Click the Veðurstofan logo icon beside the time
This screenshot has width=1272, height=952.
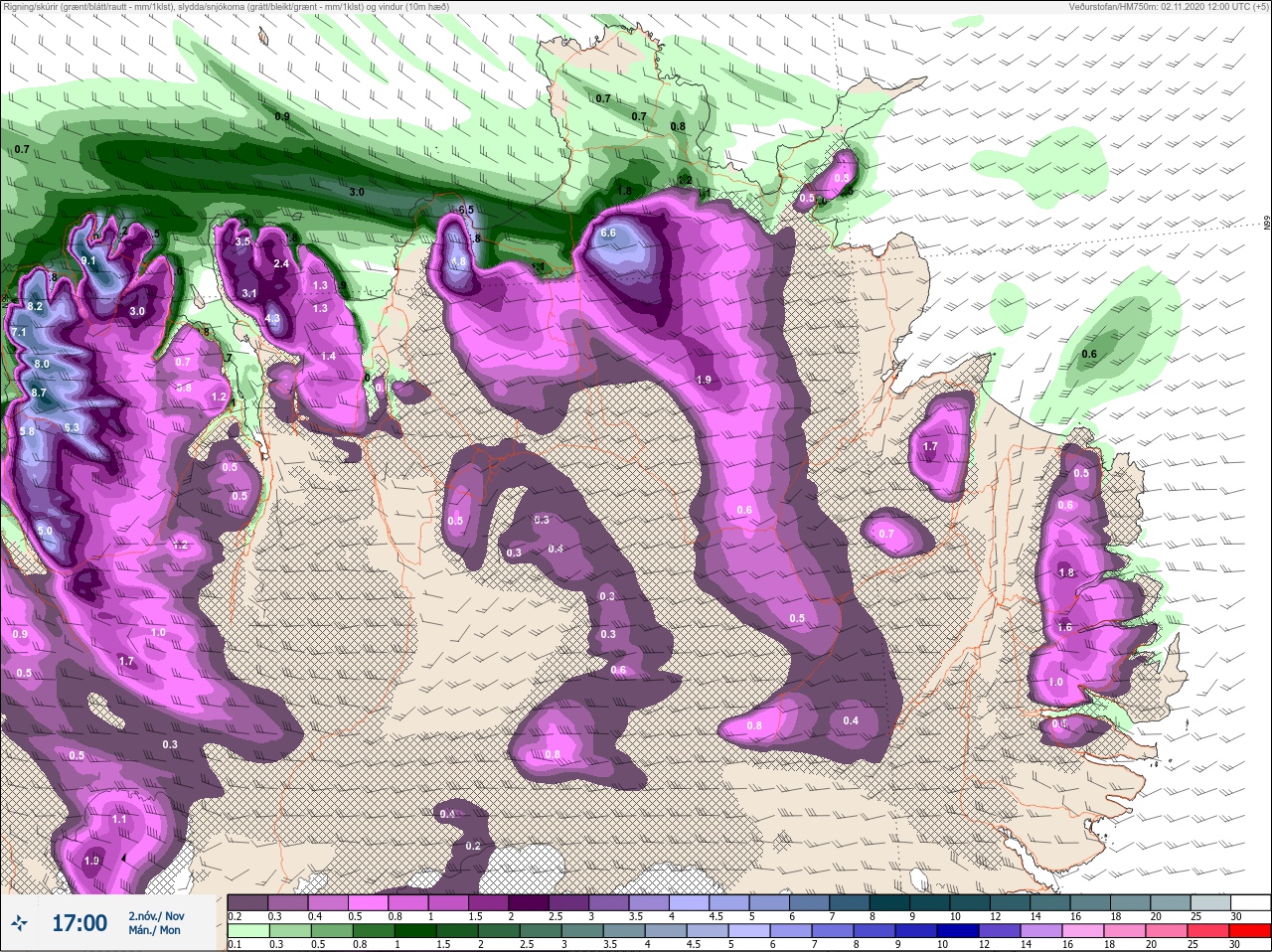coord(20,923)
